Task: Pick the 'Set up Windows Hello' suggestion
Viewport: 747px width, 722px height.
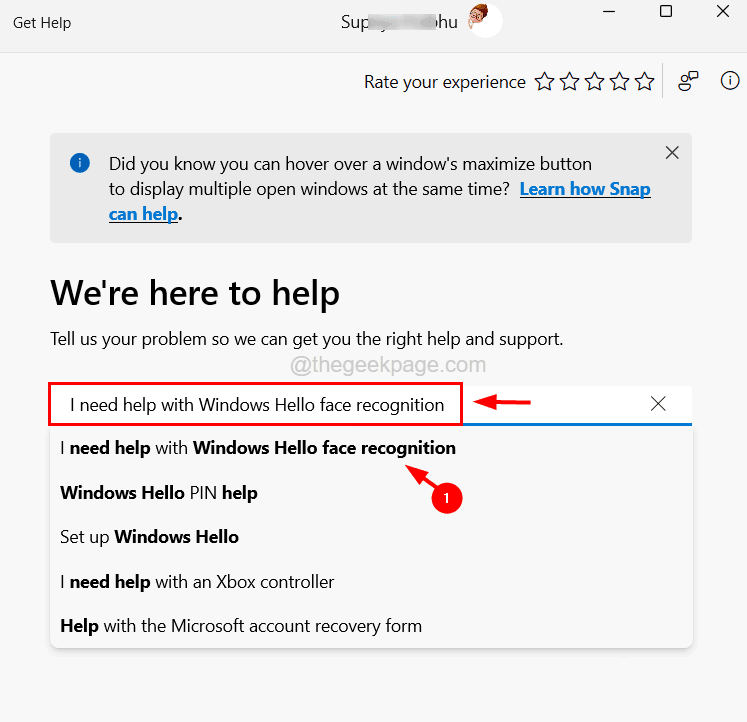Action: pos(149,537)
